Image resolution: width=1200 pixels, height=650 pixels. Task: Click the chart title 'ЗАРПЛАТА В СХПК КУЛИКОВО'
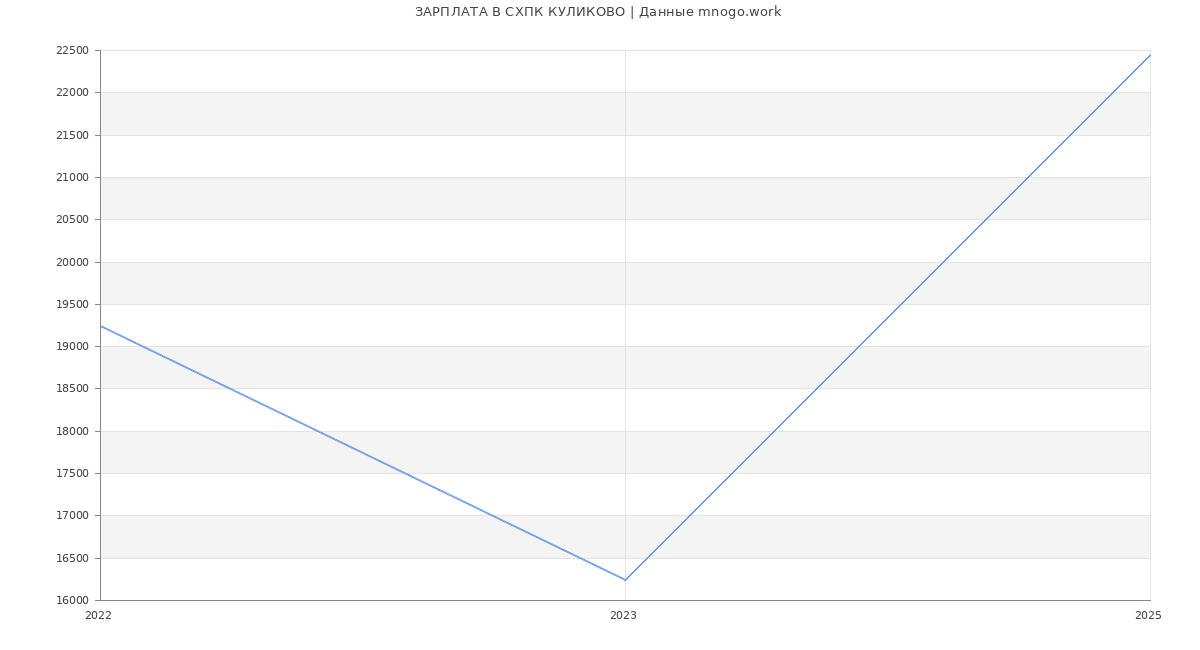coord(520,12)
